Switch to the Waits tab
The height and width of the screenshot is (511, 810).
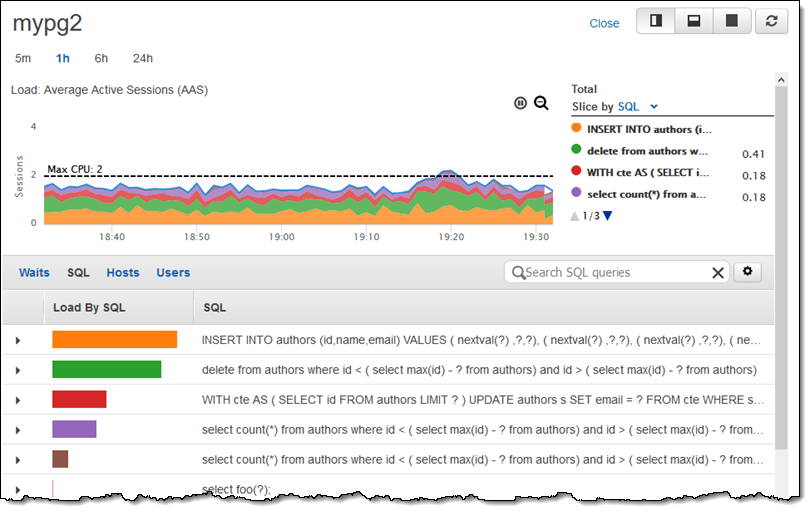(x=34, y=272)
